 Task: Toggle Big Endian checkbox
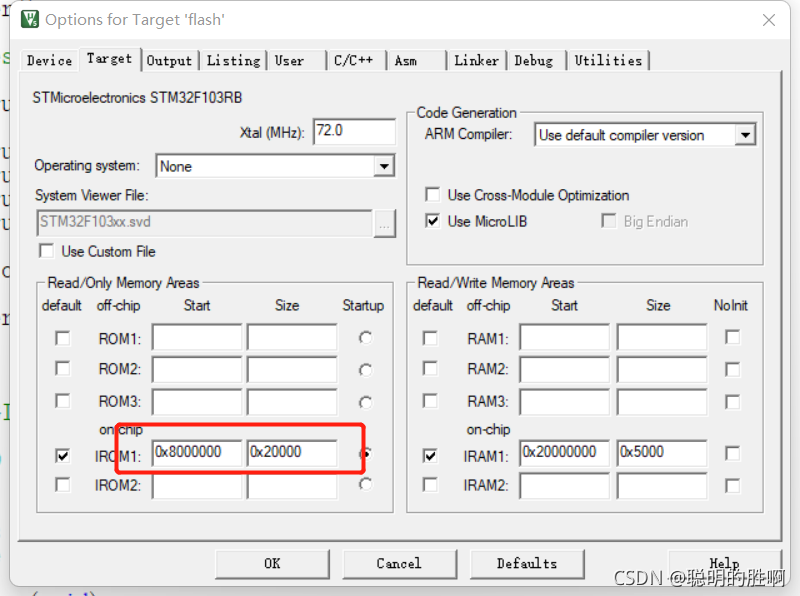point(609,221)
